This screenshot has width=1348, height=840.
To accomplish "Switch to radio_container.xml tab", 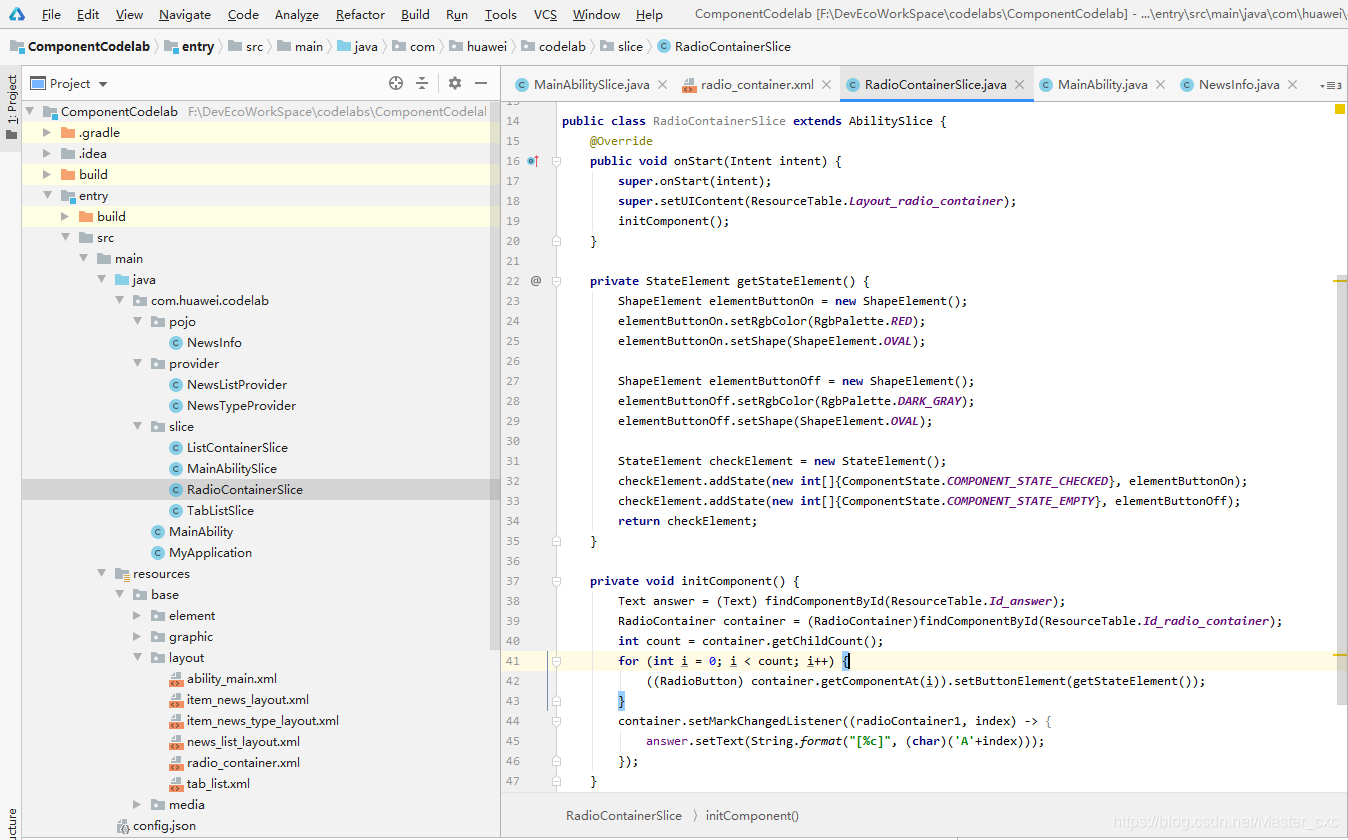I will pyautogui.click(x=757, y=85).
